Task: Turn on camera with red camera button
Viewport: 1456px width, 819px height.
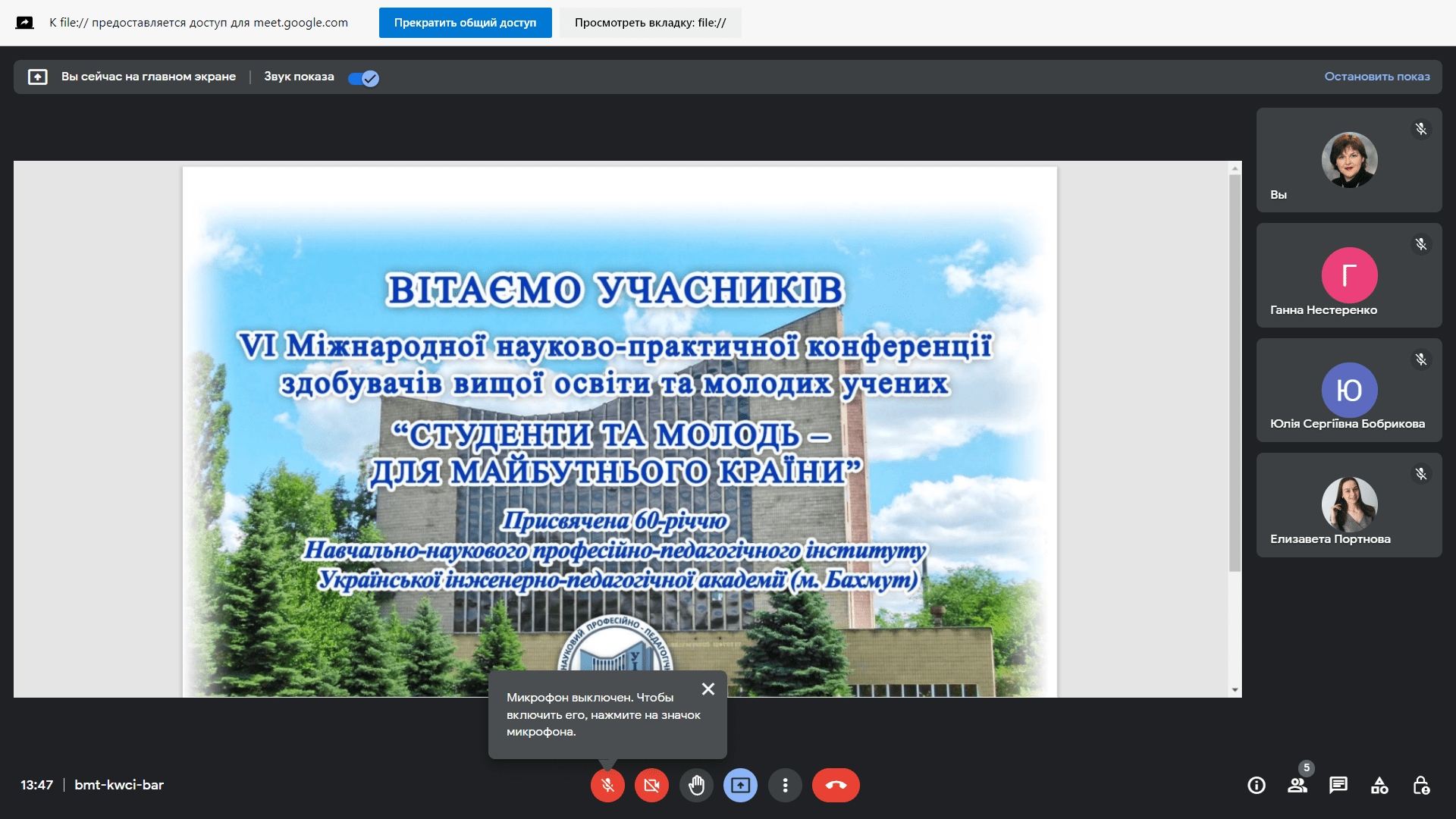Action: point(651,785)
